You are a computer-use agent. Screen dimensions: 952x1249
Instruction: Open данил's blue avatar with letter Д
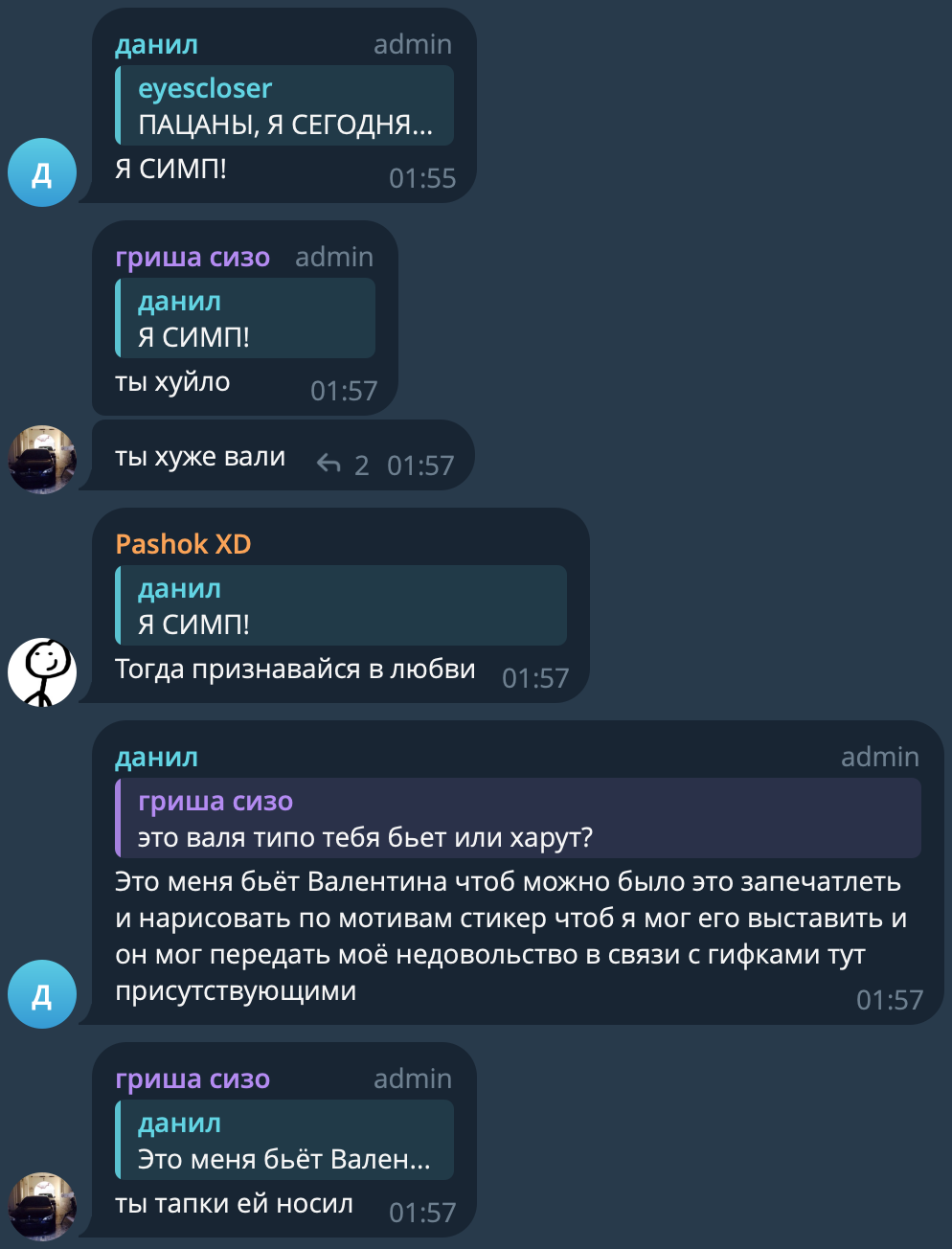tap(42, 172)
